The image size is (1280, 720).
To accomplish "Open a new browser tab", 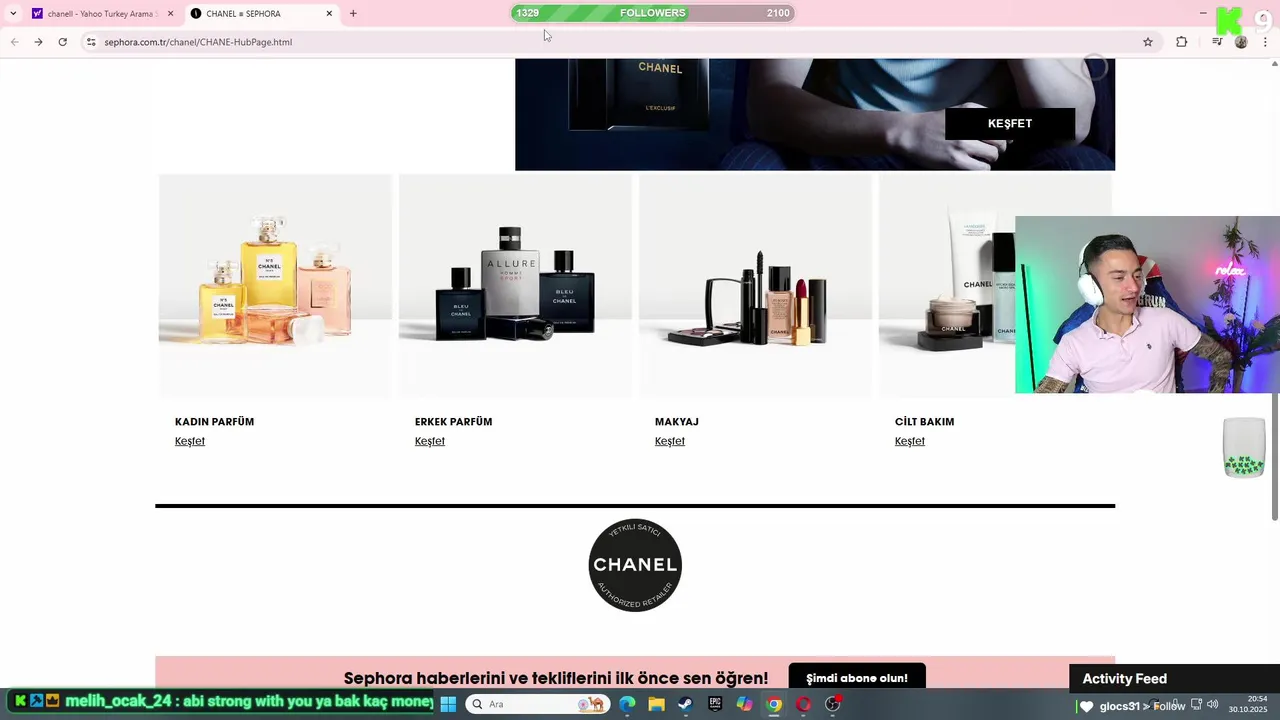I will 353,14.
